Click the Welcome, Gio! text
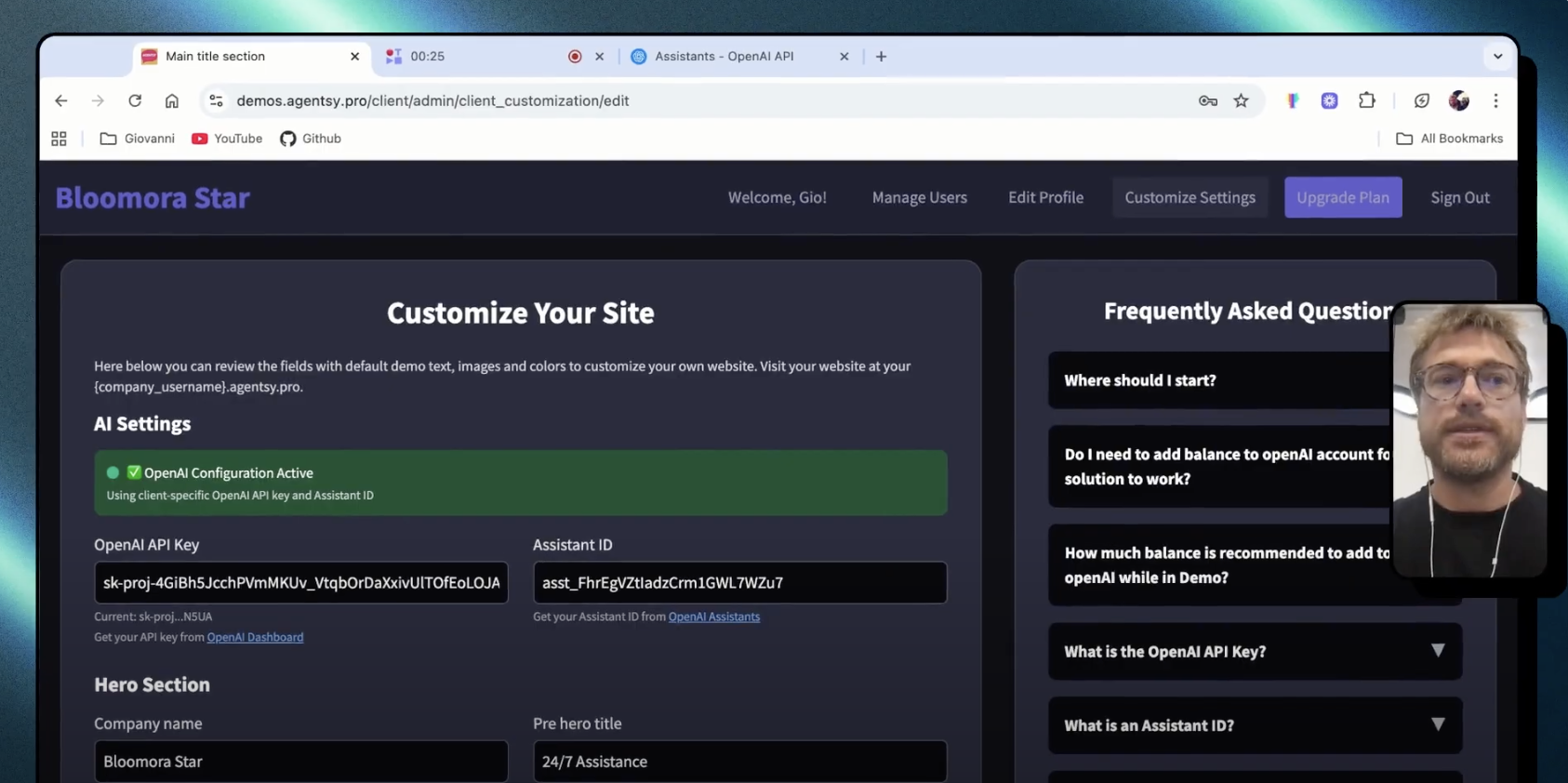 pos(777,197)
